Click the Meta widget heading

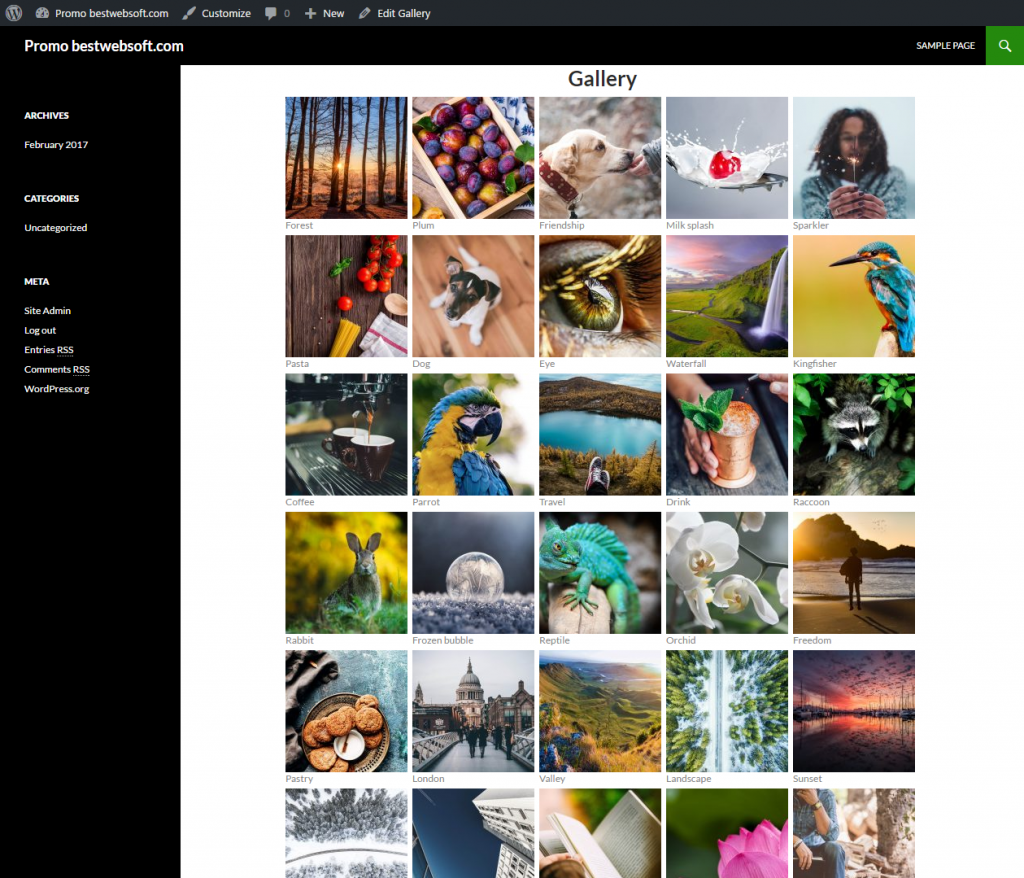[37, 282]
